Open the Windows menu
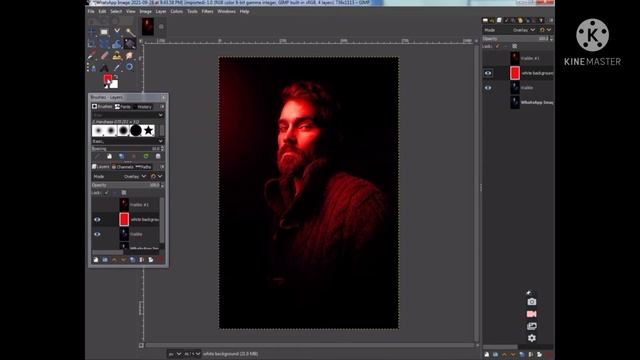640x360 pixels. [226, 11]
